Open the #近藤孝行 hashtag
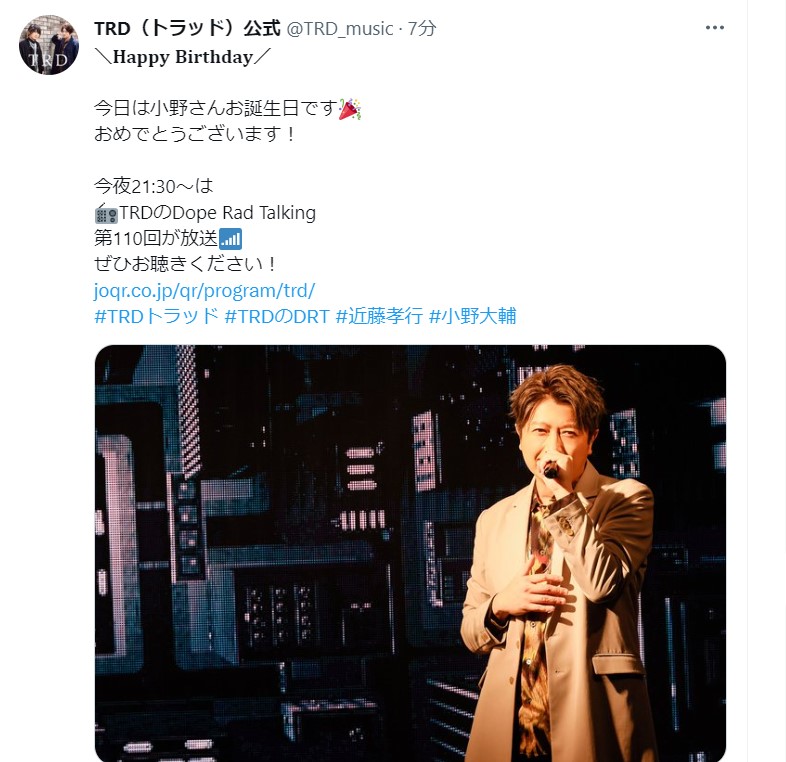 (x=379, y=317)
